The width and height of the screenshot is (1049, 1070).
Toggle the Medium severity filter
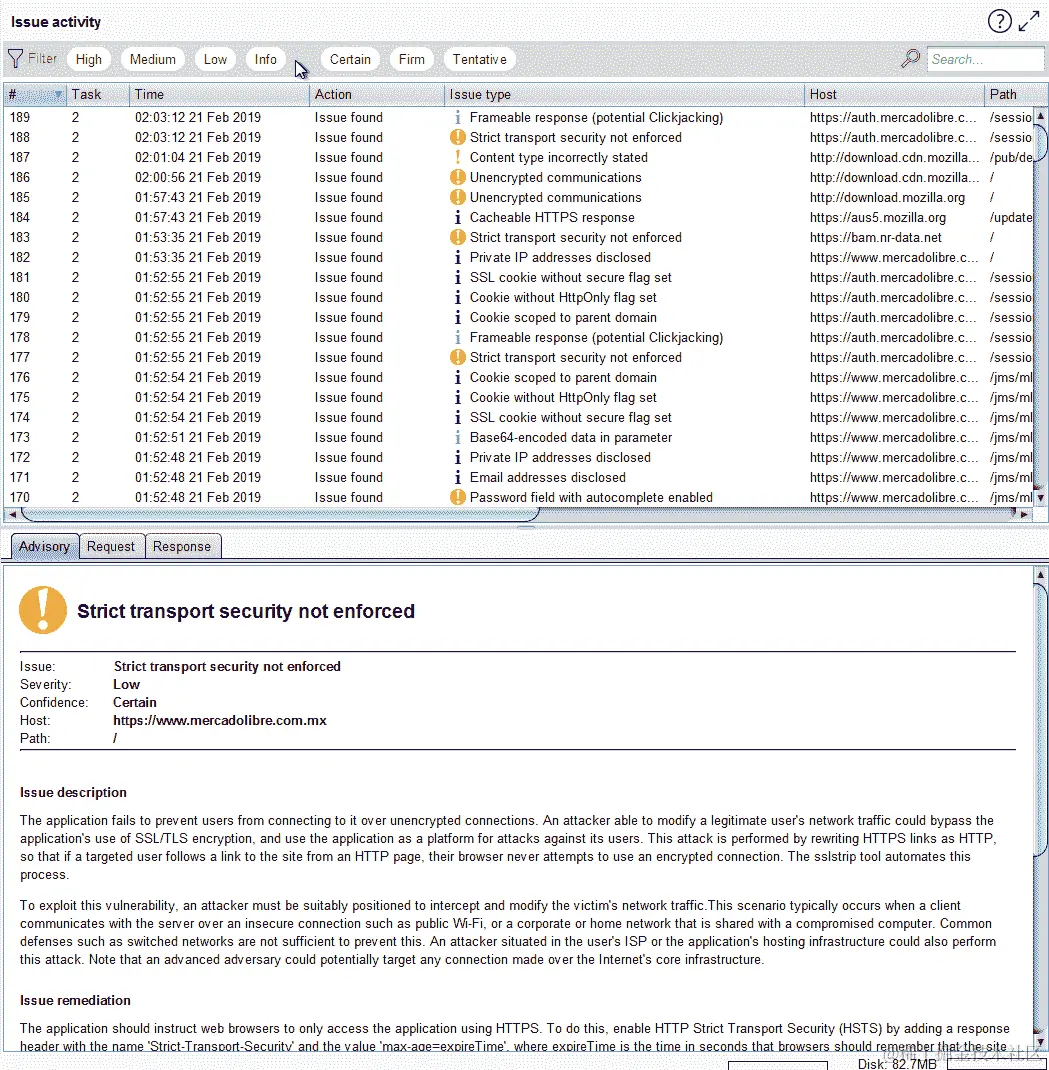(x=153, y=59)
